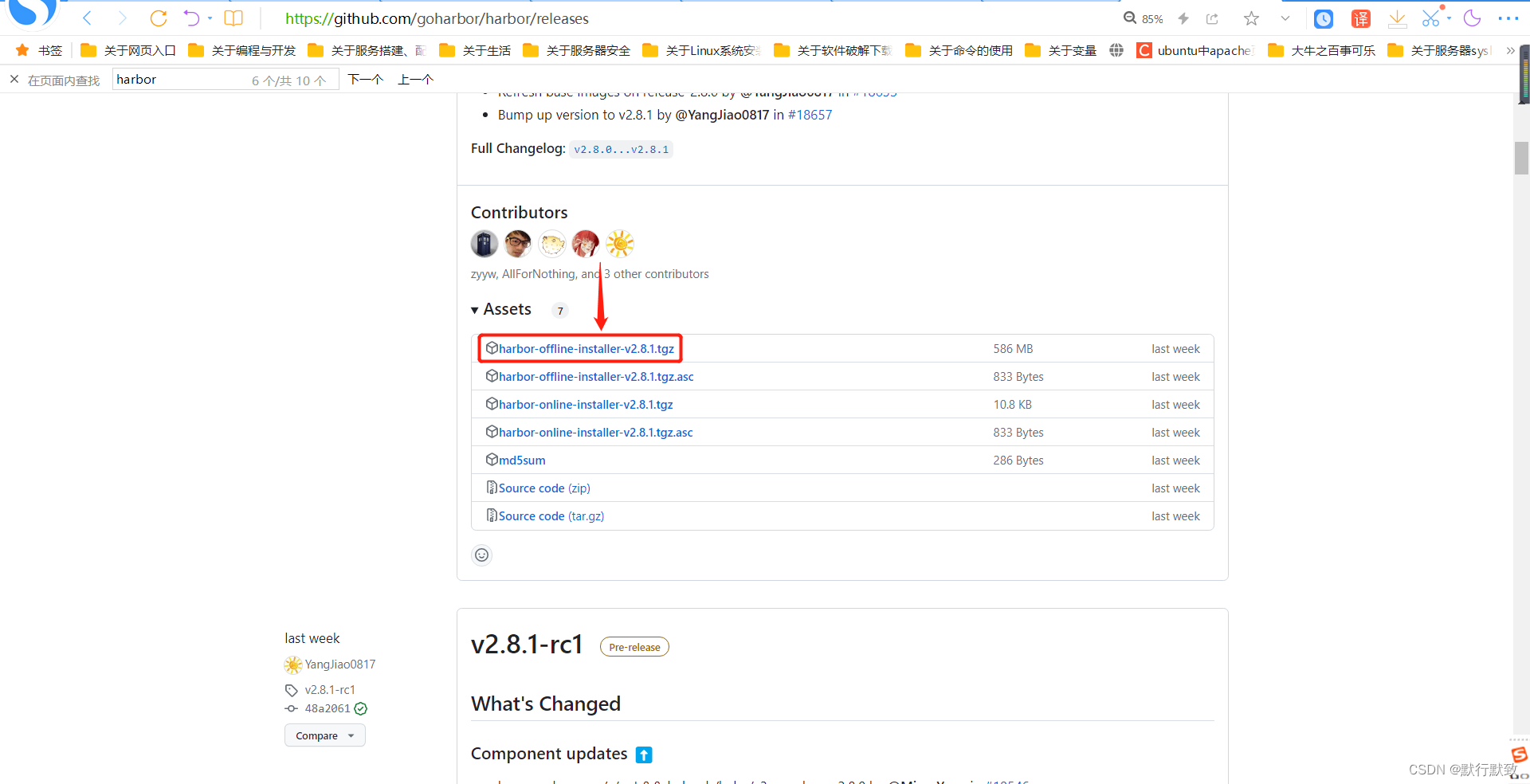1530x784 pixels.
Task: Open the scissors tool dropdown arrow
Action: [1449, 18]
